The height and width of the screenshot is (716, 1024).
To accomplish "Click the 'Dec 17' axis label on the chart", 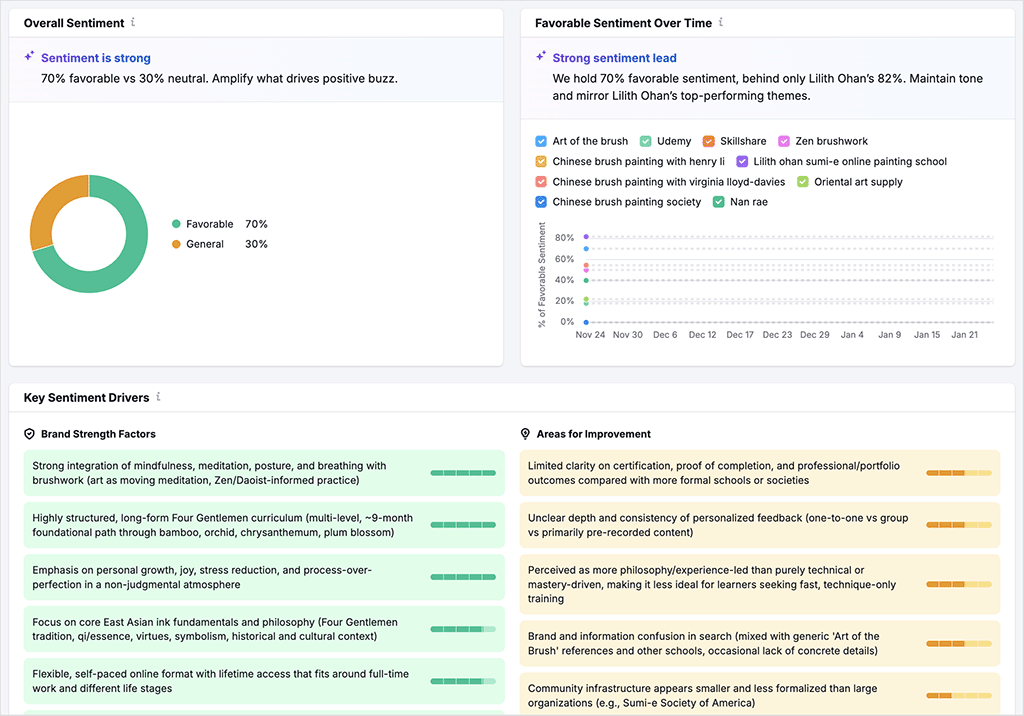I will coord(740,335).
